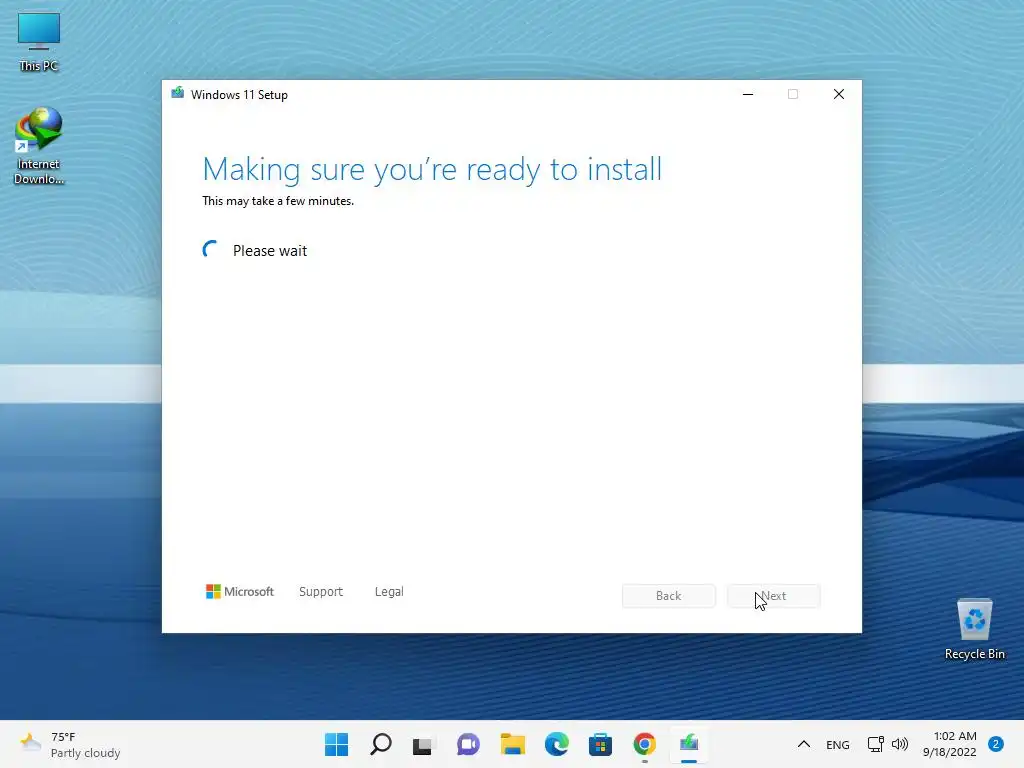Click the 'Please wait' status text

click(270, 251)
